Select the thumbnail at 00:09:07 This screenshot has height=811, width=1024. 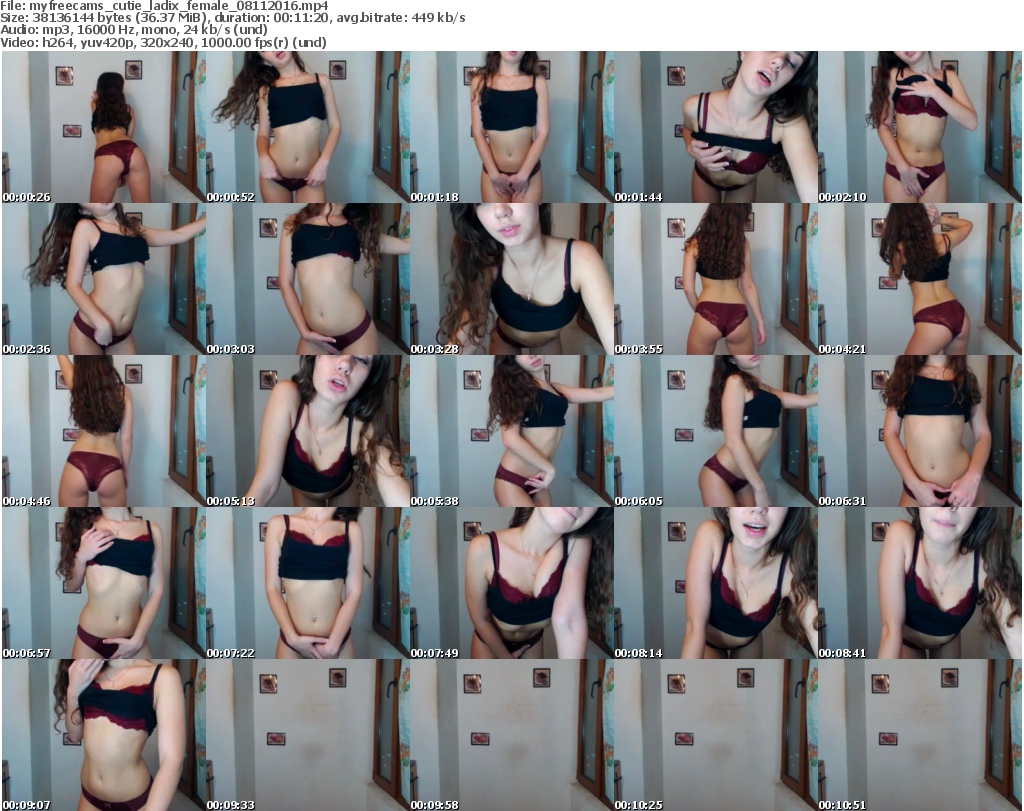coord(104,735)
